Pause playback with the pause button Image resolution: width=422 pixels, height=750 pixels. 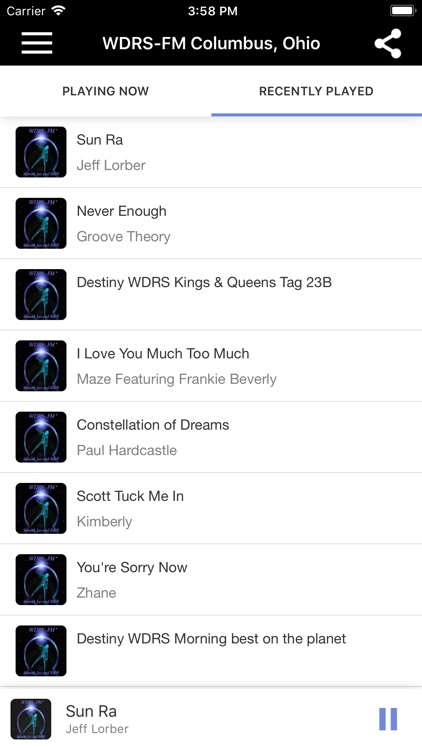click(388, 719)
